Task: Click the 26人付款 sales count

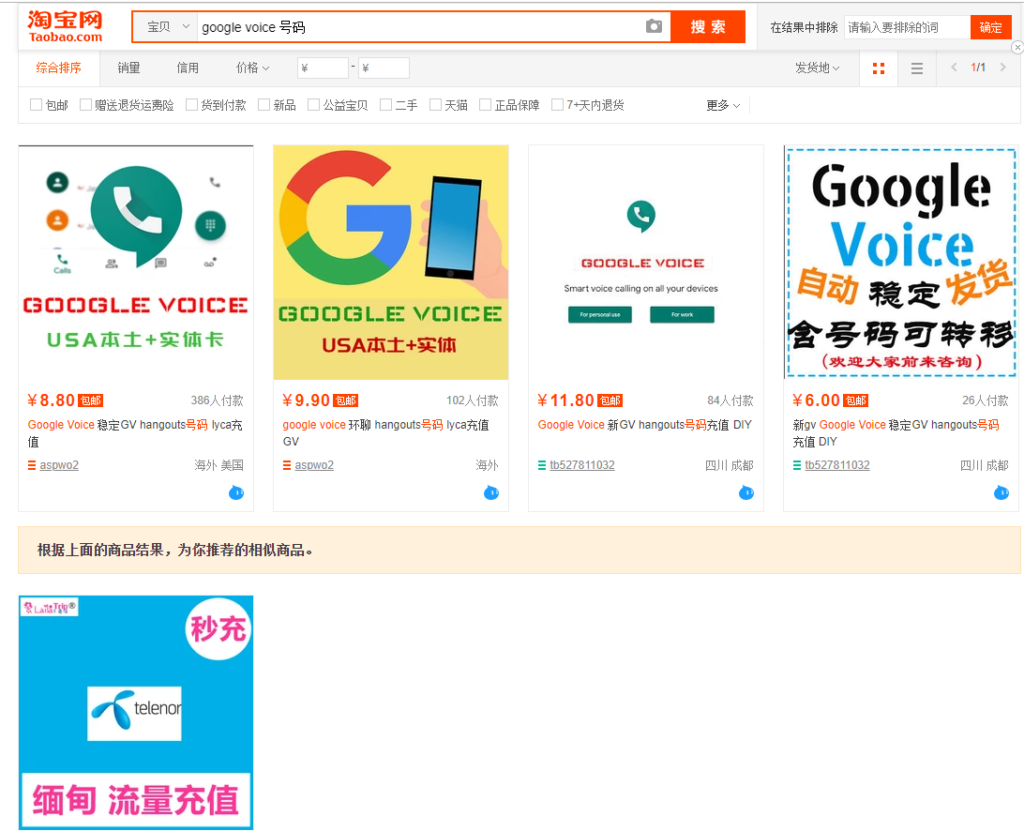Action: pyautogui.click(x=985, y=400)
